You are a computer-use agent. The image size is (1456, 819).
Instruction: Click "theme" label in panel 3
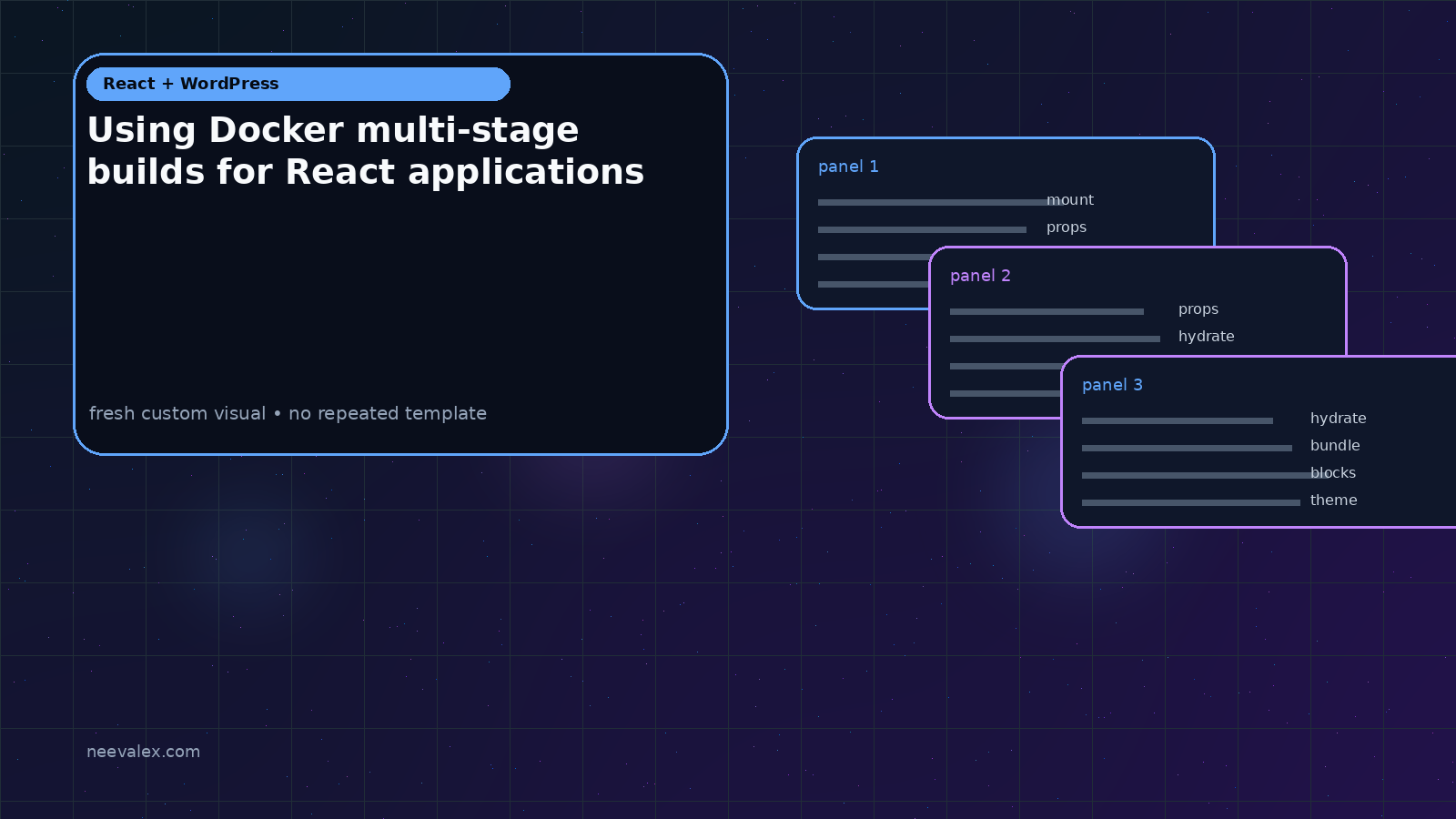tap(1334, 500)
